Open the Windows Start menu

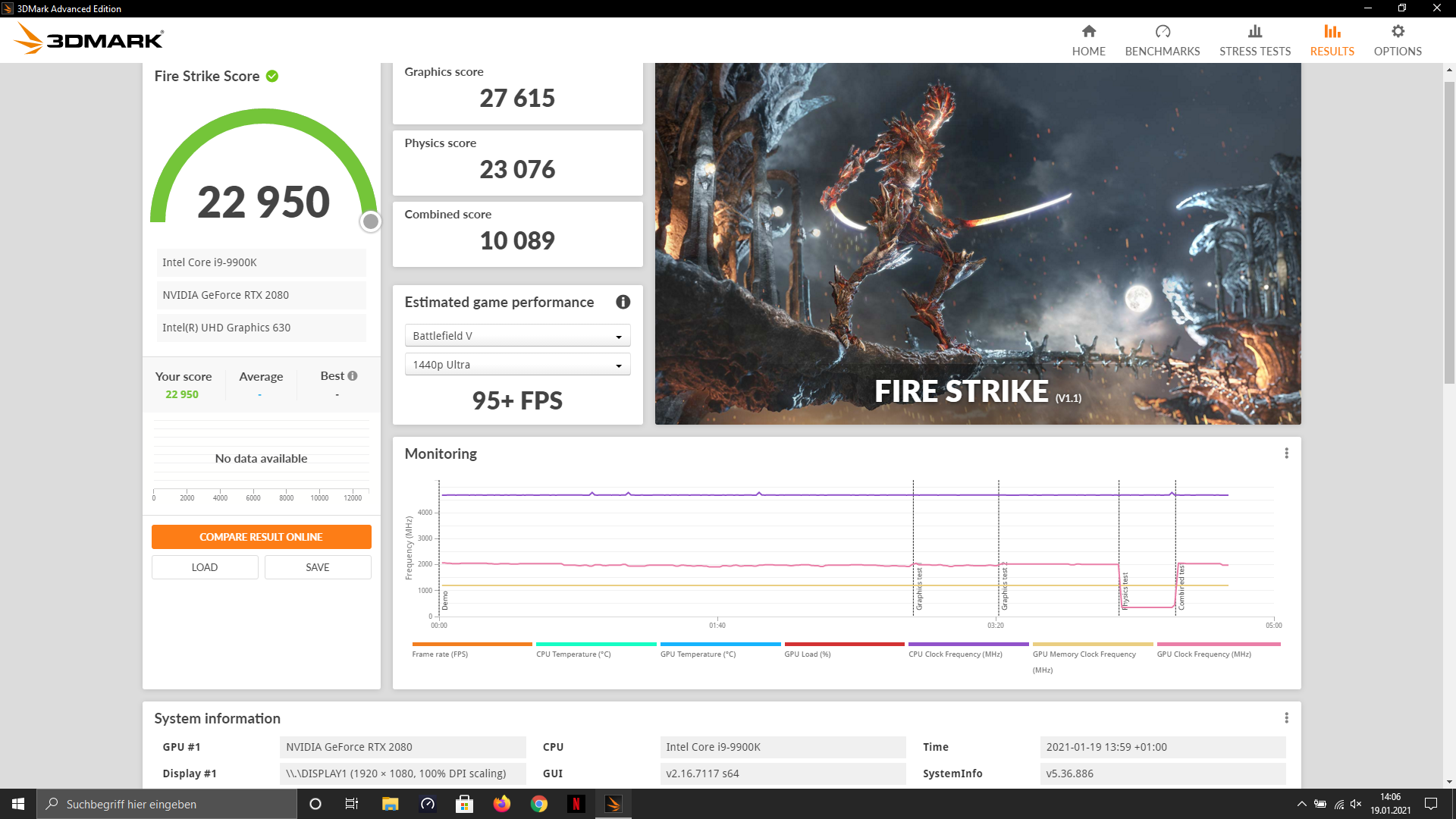18,804
